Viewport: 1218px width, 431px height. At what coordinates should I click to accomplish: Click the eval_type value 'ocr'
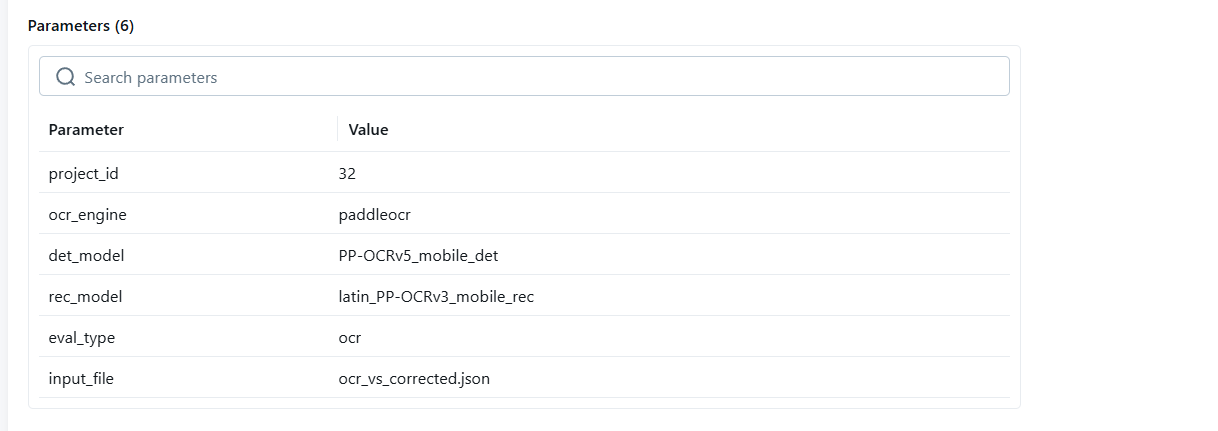350,337
